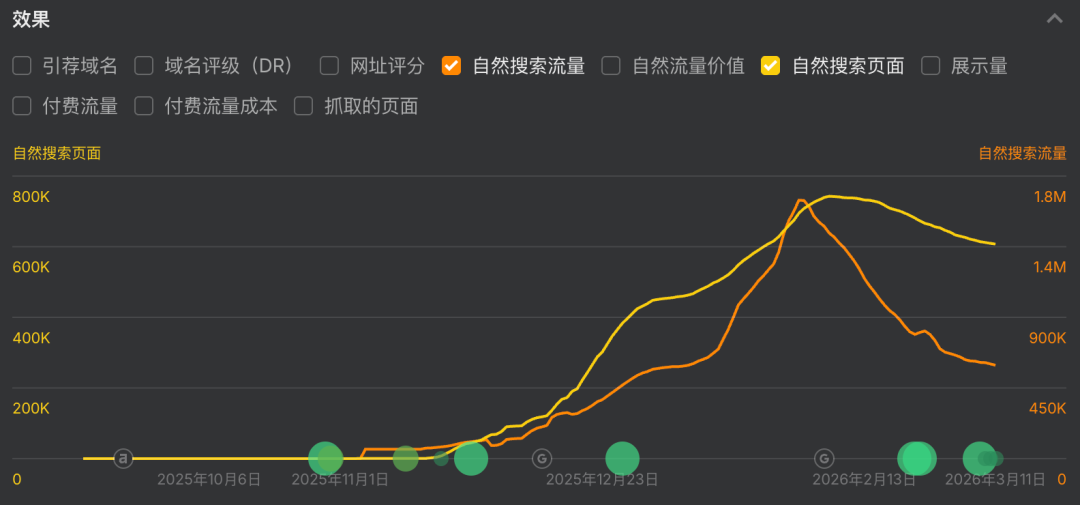
Task: Click the 'a' marker icon on timeline
Action: point(123,458)
